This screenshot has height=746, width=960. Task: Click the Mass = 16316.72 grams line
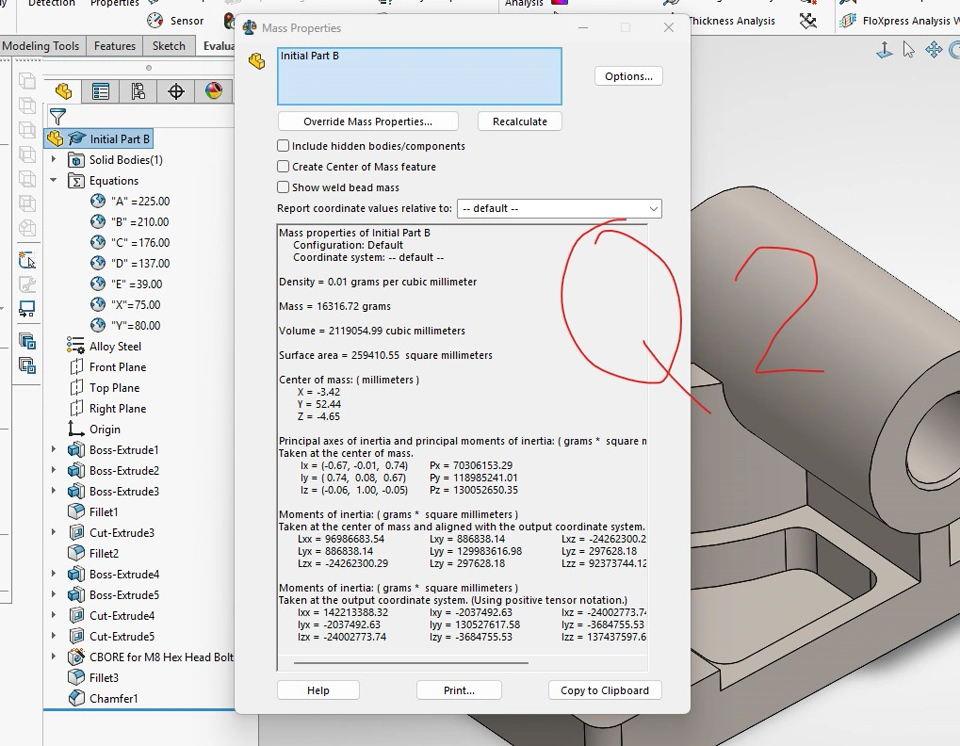point(334,306)
